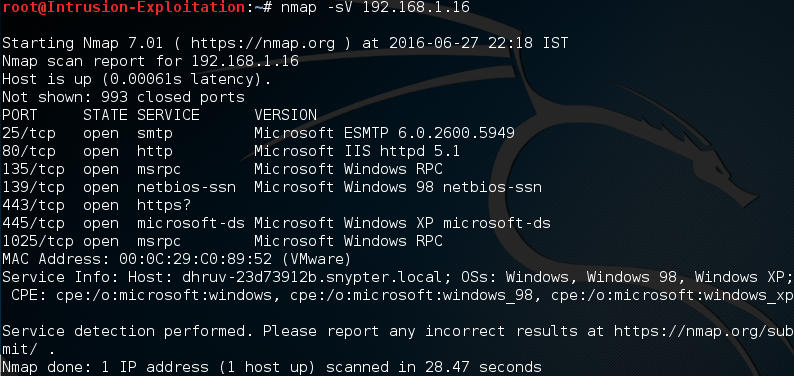794x376 pixels.
Task: Select the 80/tcp http IIS line
Action: 231,151
